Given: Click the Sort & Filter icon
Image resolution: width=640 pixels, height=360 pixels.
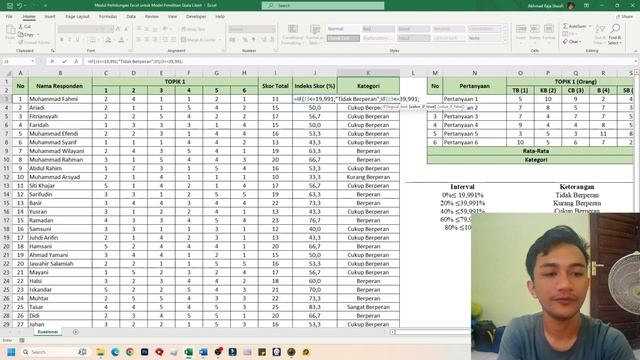Looking at the screenshot, I should [x=600, y=29].
